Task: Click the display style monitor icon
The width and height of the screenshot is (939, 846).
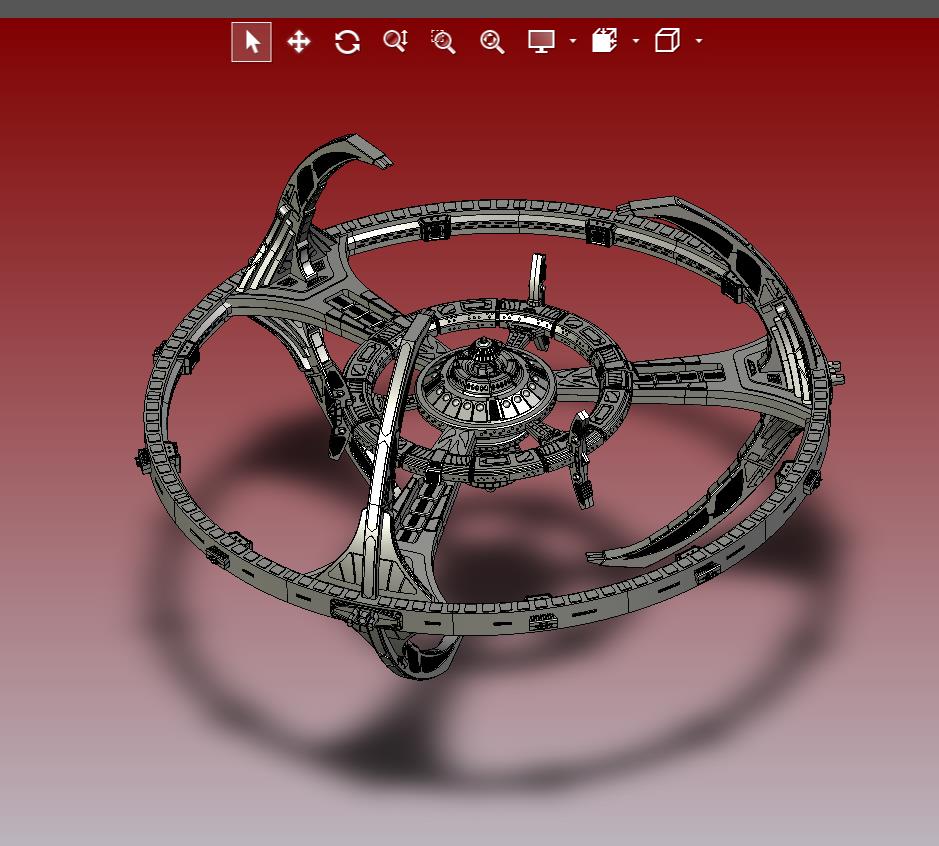Action: coord(541,41)
